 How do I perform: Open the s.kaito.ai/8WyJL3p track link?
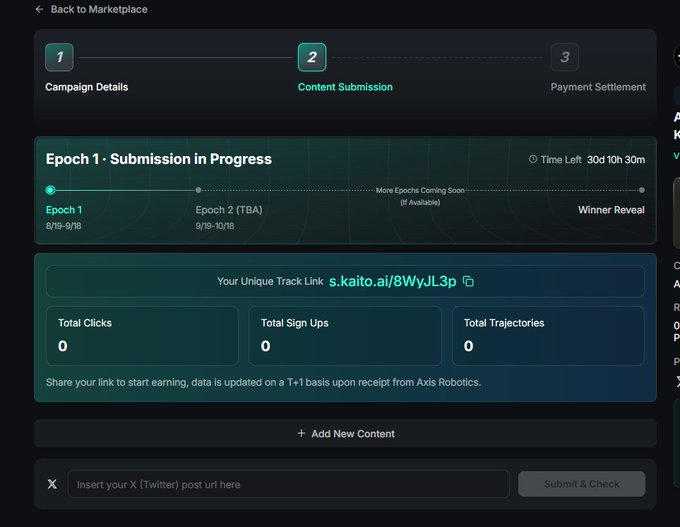392,281
